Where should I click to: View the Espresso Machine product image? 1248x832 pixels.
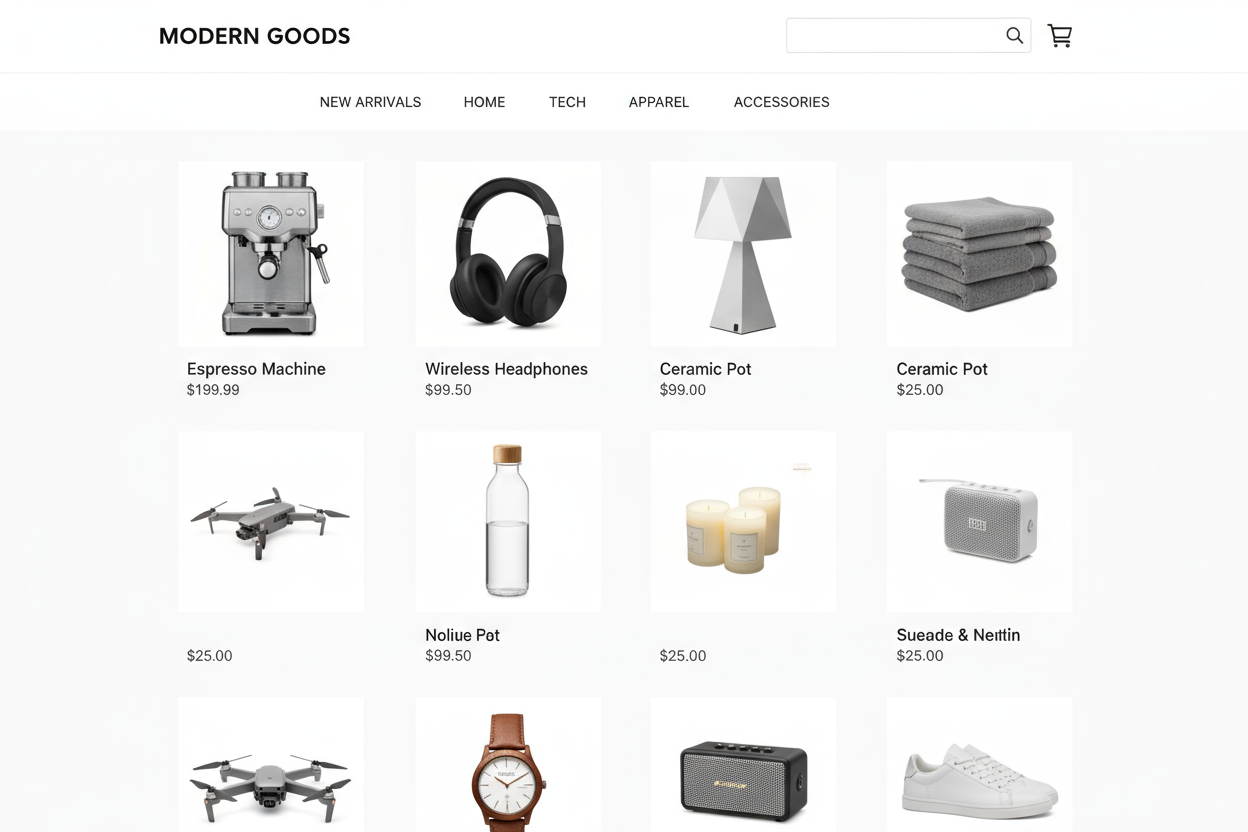271,254
